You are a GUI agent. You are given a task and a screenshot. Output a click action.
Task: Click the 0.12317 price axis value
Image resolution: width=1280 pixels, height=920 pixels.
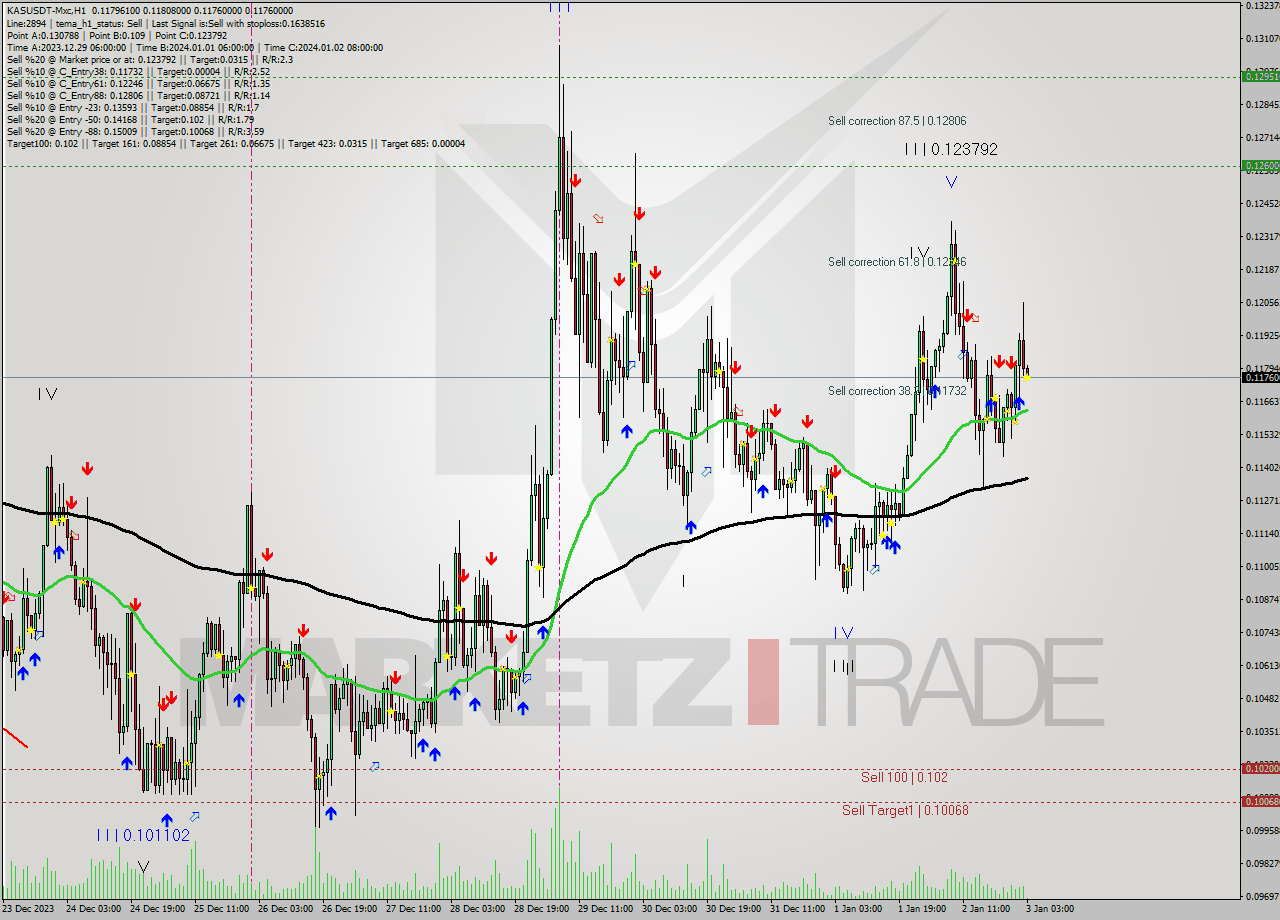[x=1262, y=236]
